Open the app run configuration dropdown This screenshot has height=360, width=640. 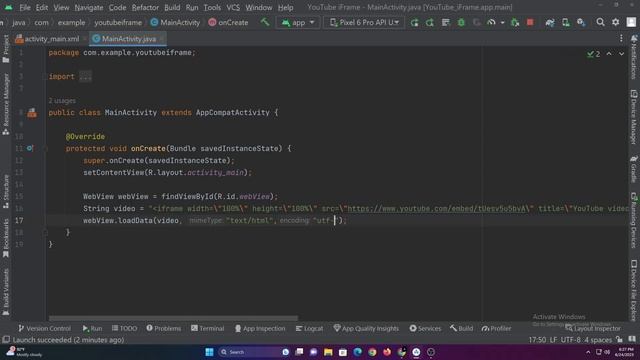pos(298,22)
